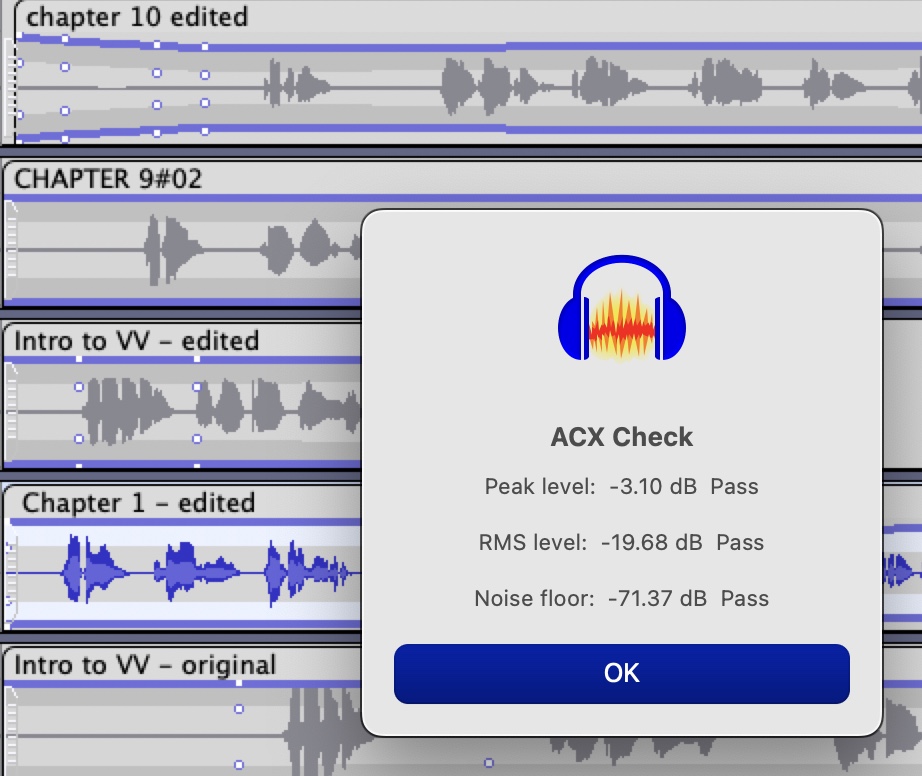Click OK in the ACX Check dialog
This screenshot has height=776, width=922.
pos(622,674)
